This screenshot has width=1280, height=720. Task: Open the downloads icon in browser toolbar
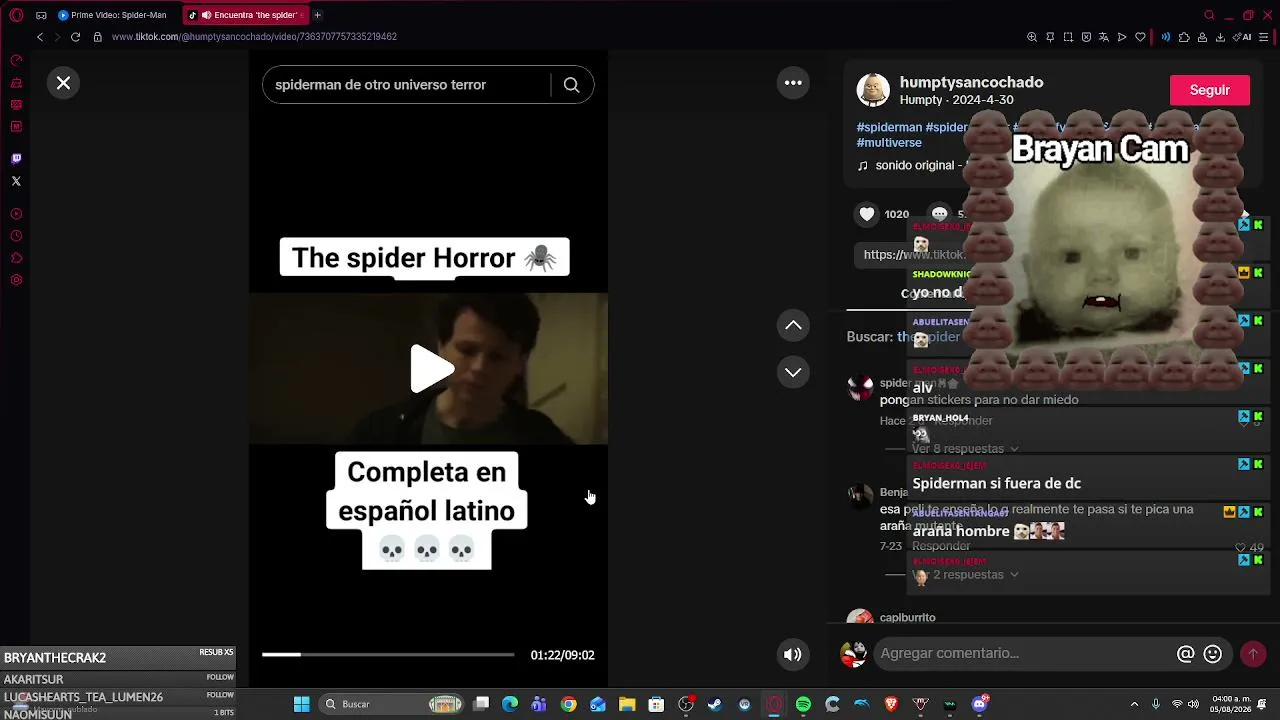click(1219, 37)
